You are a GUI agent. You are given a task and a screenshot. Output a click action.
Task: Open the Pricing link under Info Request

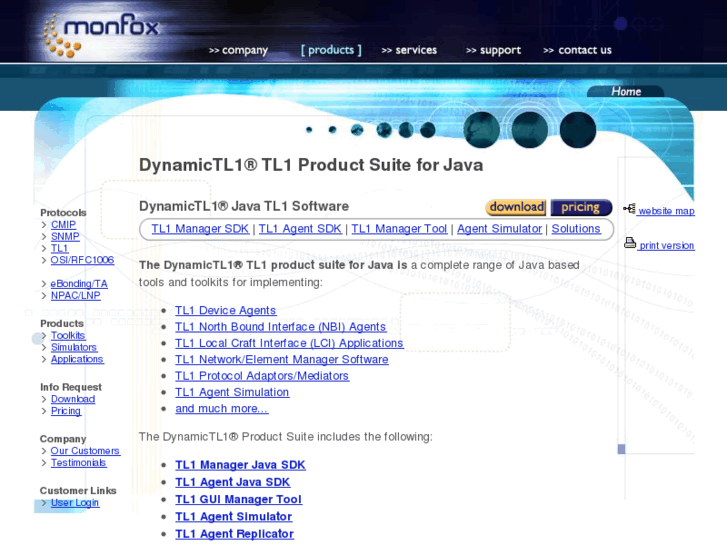click(65, 411)
